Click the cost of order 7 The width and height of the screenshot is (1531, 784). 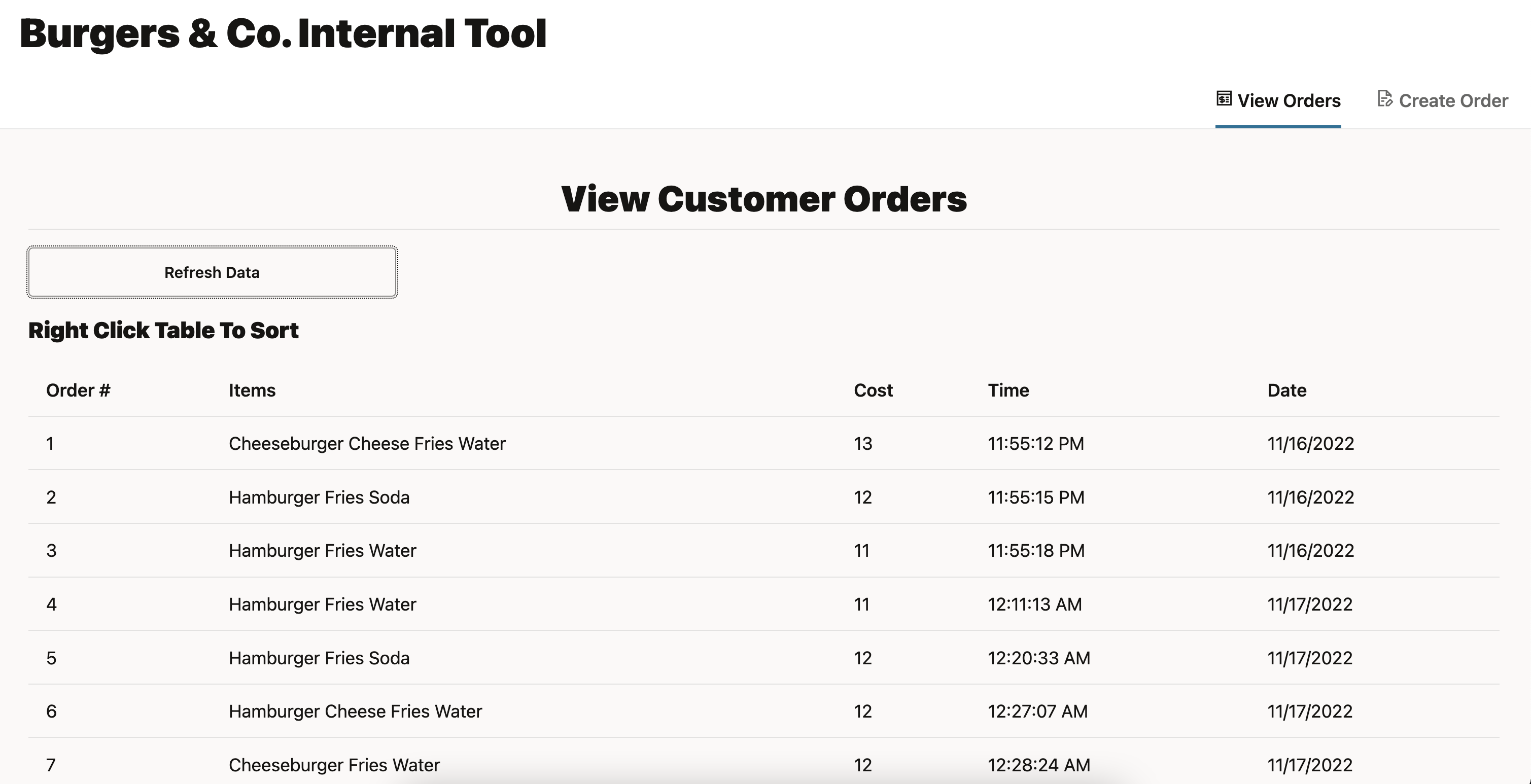(x=863, y=765)
